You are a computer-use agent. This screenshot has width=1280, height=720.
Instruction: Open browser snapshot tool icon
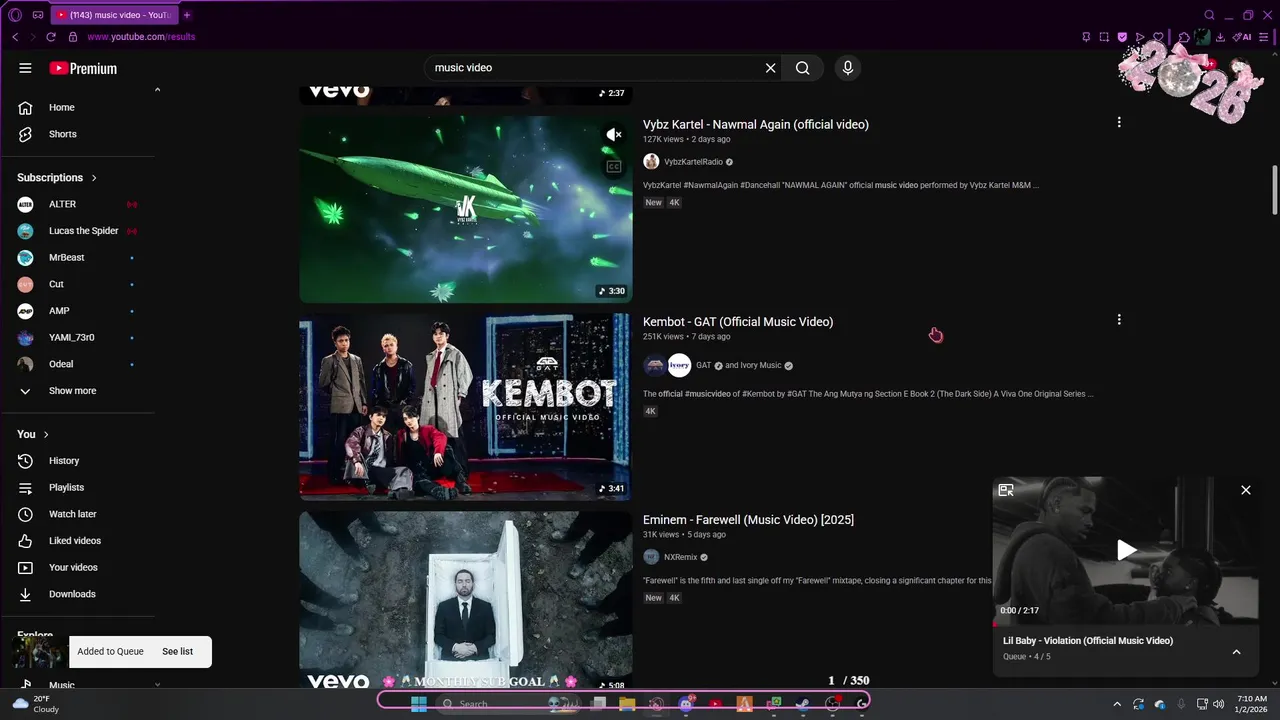coord(1104,37)
